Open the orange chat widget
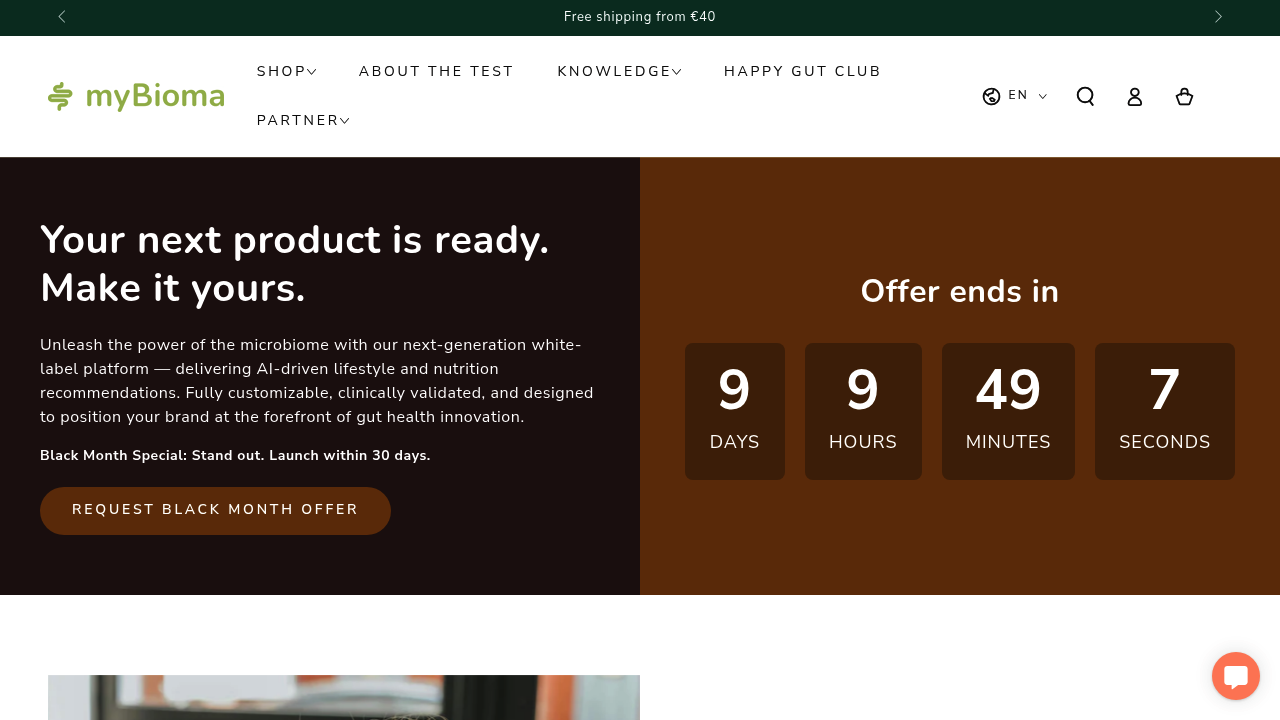Screen dimensions: 1280x720 [x=1235, y=676]
